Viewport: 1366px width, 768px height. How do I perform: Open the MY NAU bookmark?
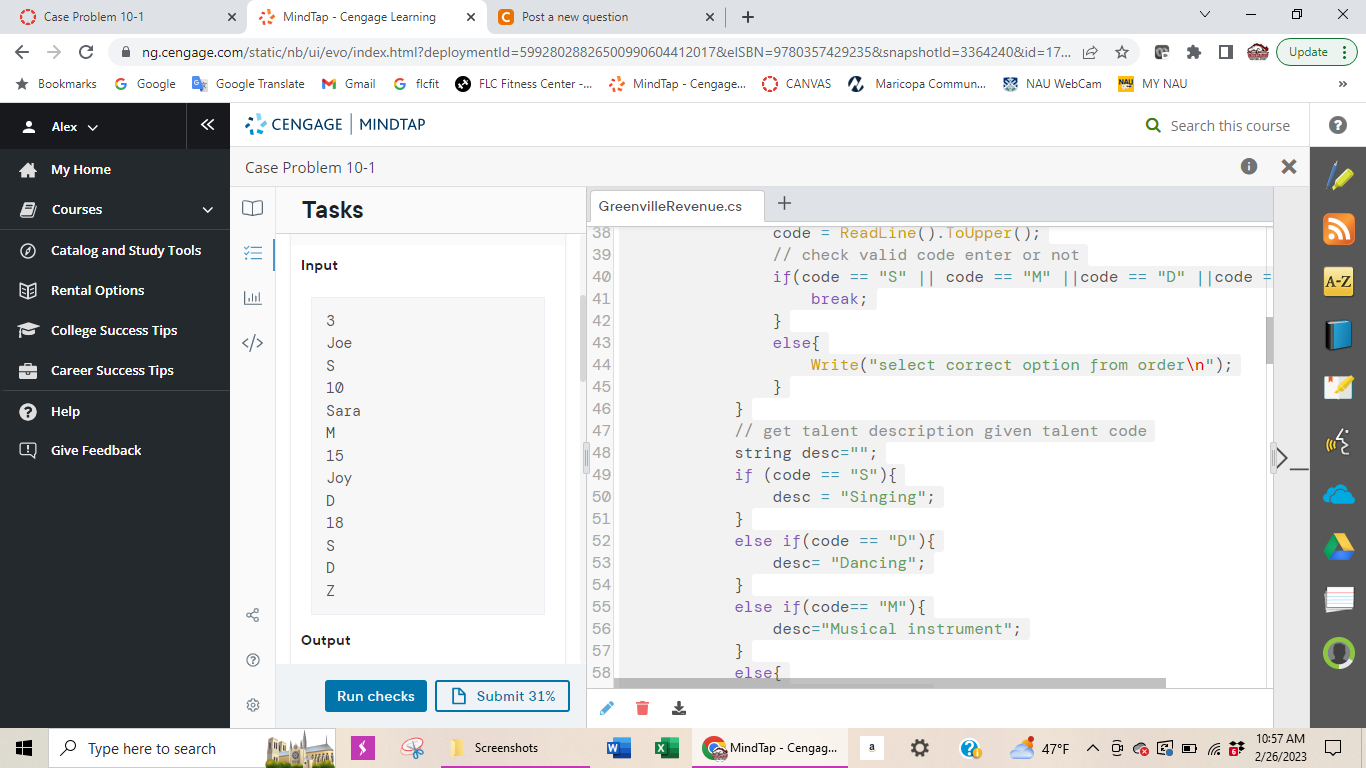pyautogui.click(x=1152, y=84)
